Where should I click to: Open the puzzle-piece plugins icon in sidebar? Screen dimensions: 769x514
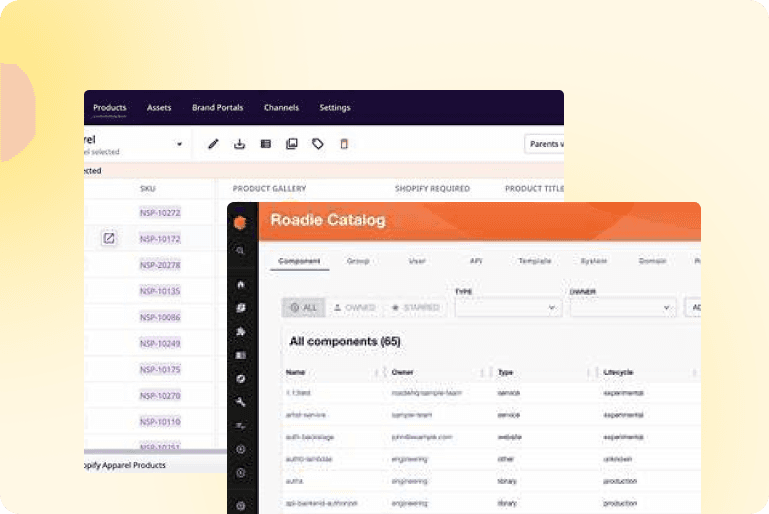pyautogui.click(x=240, y=332)
